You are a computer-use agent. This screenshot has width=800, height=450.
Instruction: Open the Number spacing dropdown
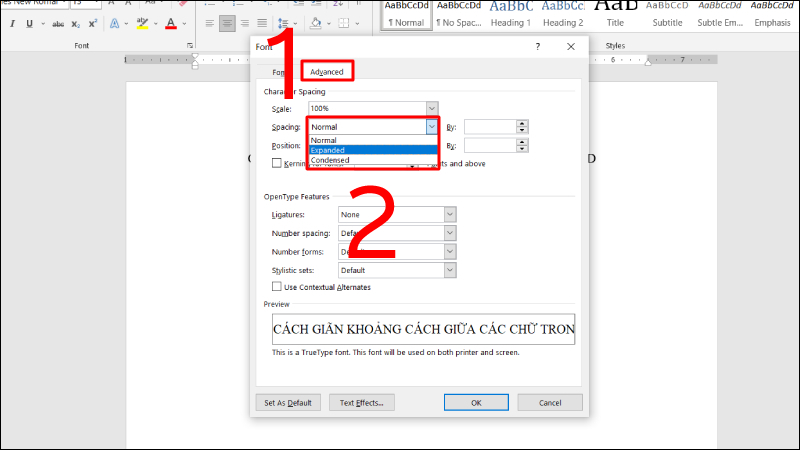(x=449, y=233)
